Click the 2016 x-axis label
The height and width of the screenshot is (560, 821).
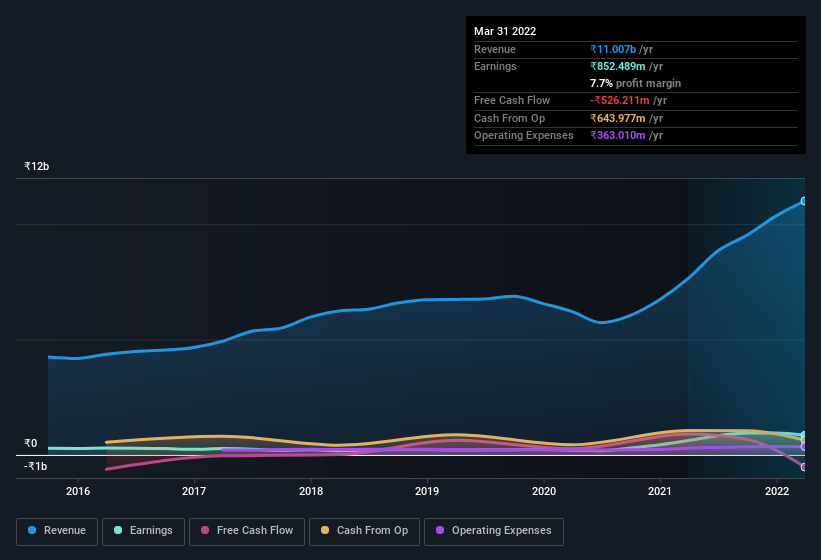click(78, 491)
